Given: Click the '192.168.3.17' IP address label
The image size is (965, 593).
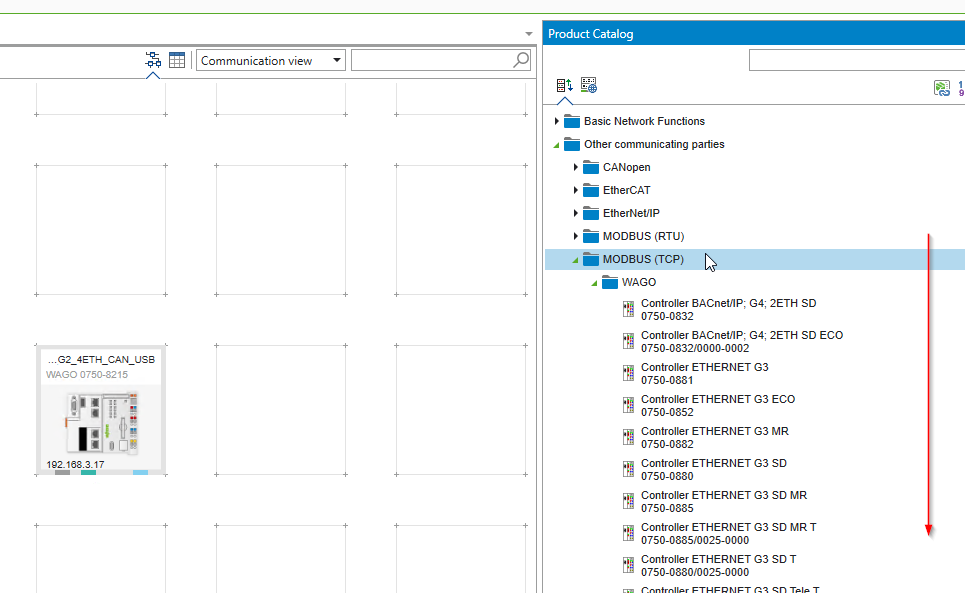Looking at the screenshot, I should point(75,464).
